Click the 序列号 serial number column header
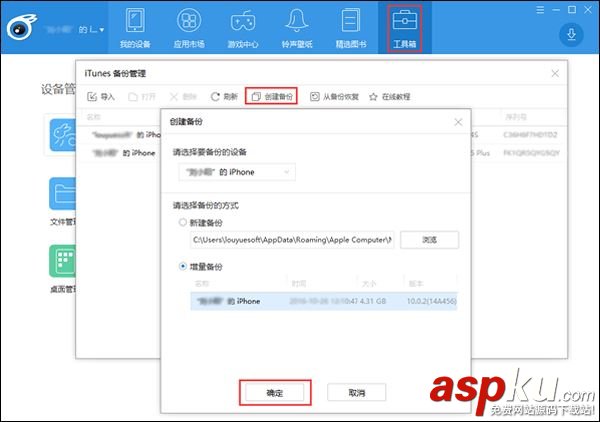This screenshot has width=600, height=422. click(x=516, y=117)
